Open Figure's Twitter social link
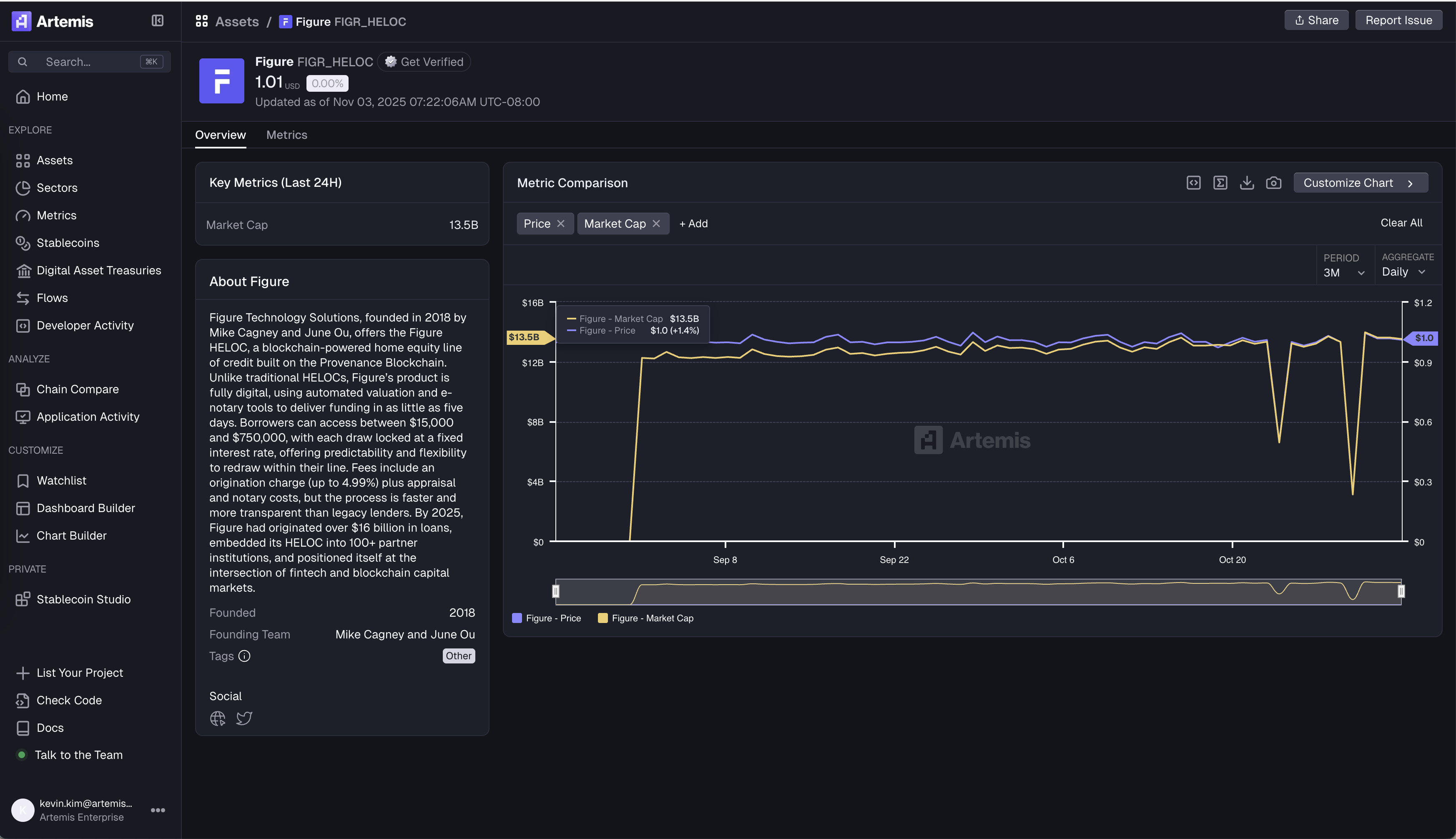Image resolution: width=1456 pixels, height=839 pixels. (x=244, y=718)
